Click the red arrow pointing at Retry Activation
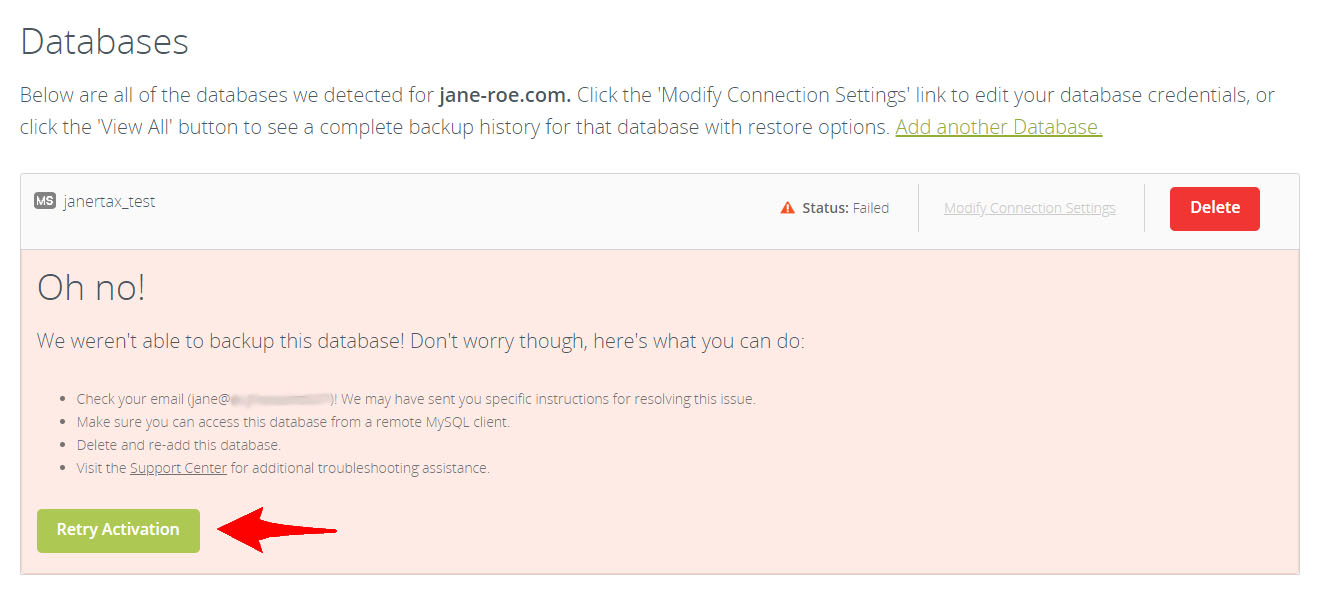Image resolution: width=1323 pixels, height=609 pixels. pyautogui.click(x=277, y=530)
